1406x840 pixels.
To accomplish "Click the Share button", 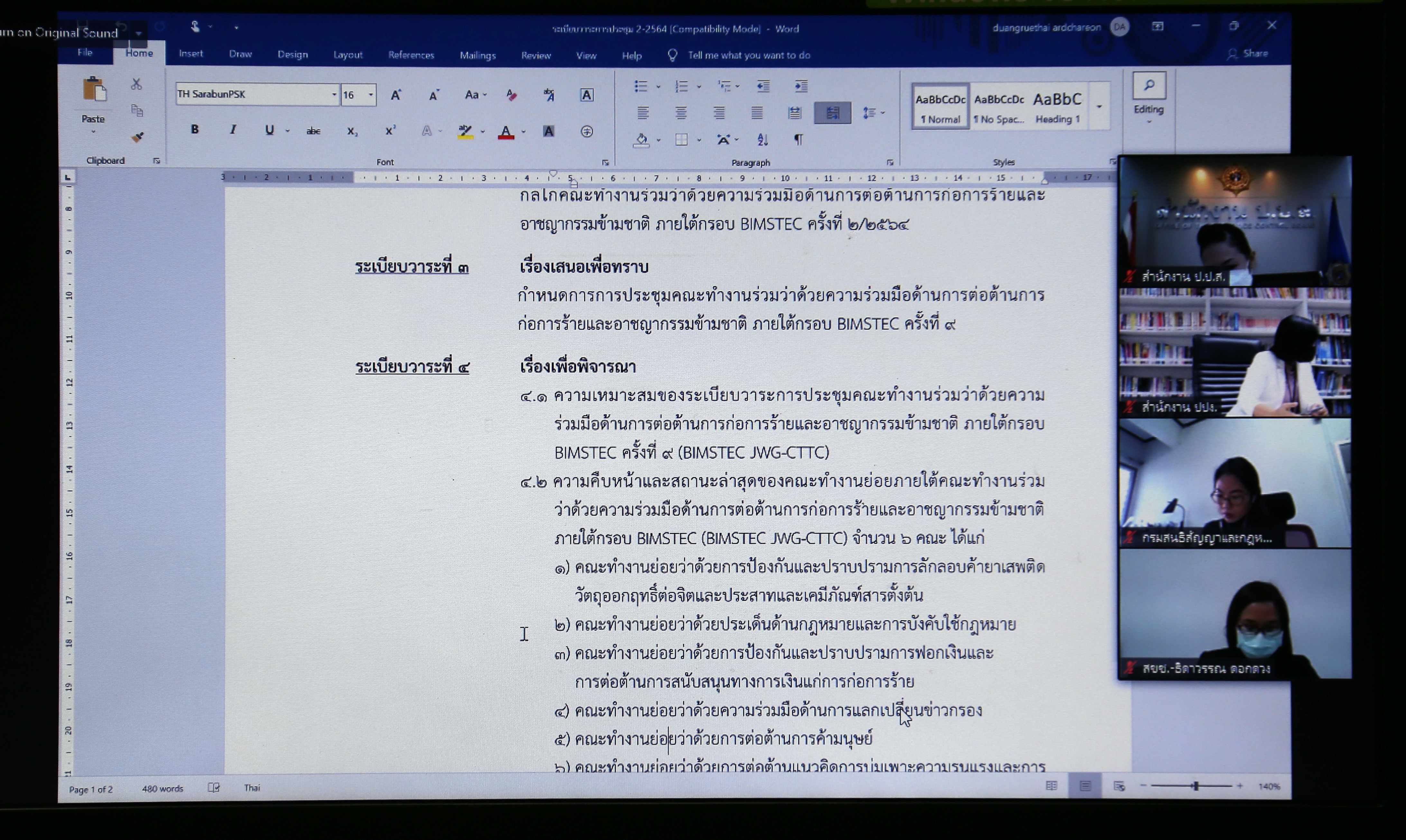I will pos(1248,54).
